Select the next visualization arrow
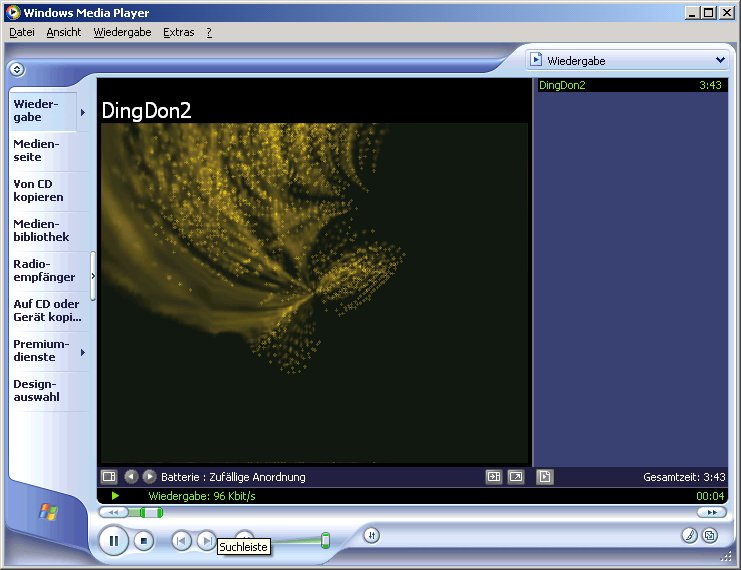 click(x=149, y=477)
